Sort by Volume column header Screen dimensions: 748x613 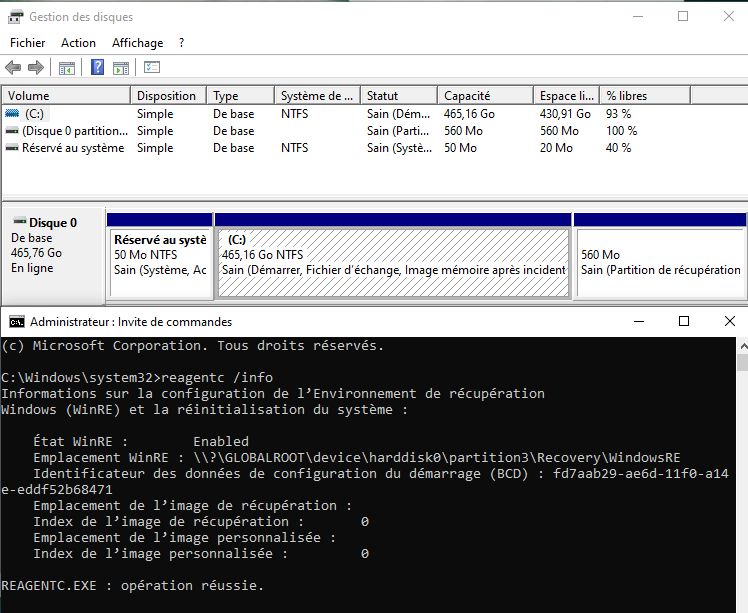tap(66, 95)
